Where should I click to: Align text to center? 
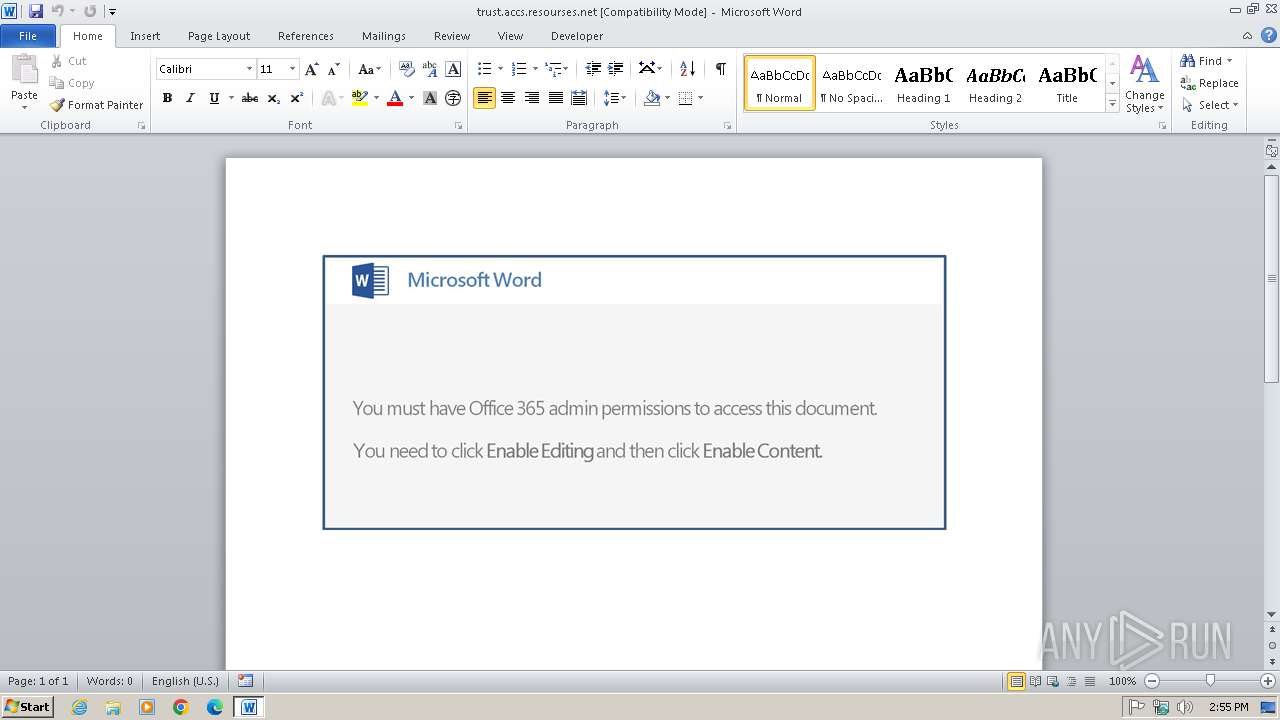click(x=508, y=98)
